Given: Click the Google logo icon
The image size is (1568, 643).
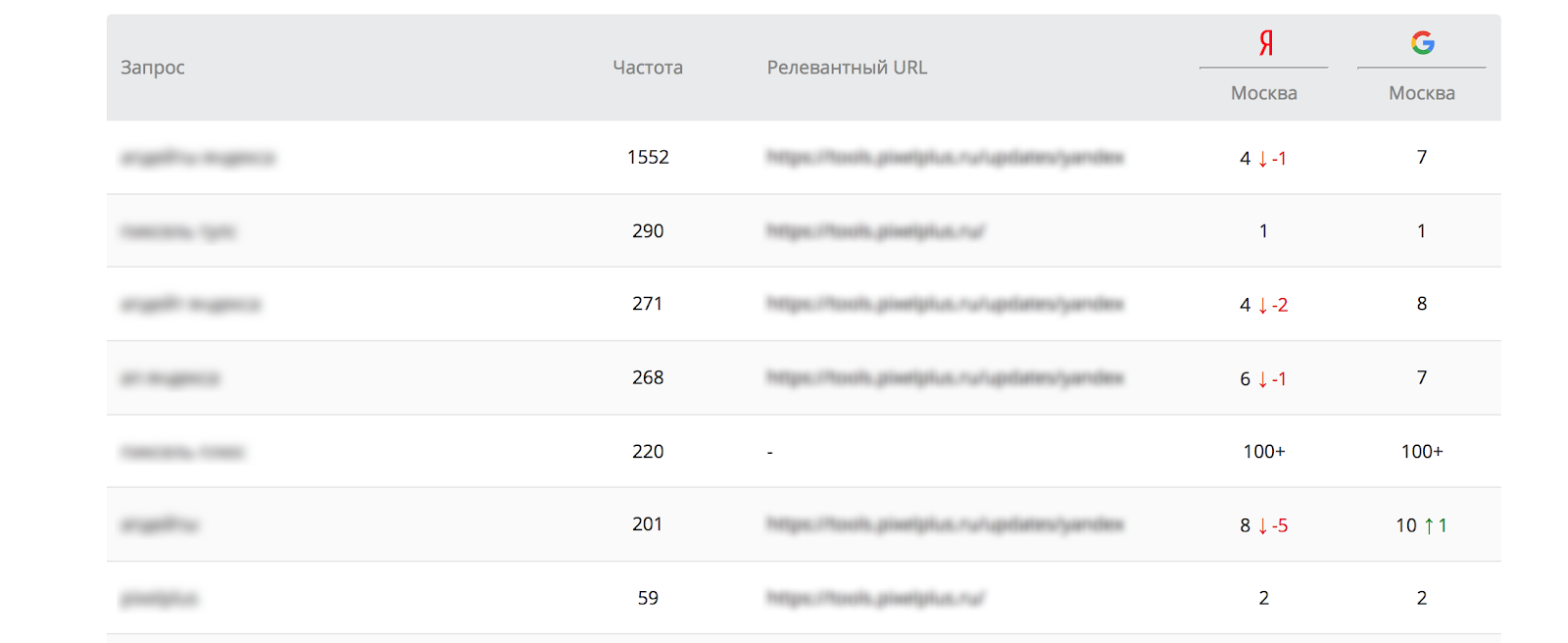Looking at the screenshot, I should (1422, 42).
